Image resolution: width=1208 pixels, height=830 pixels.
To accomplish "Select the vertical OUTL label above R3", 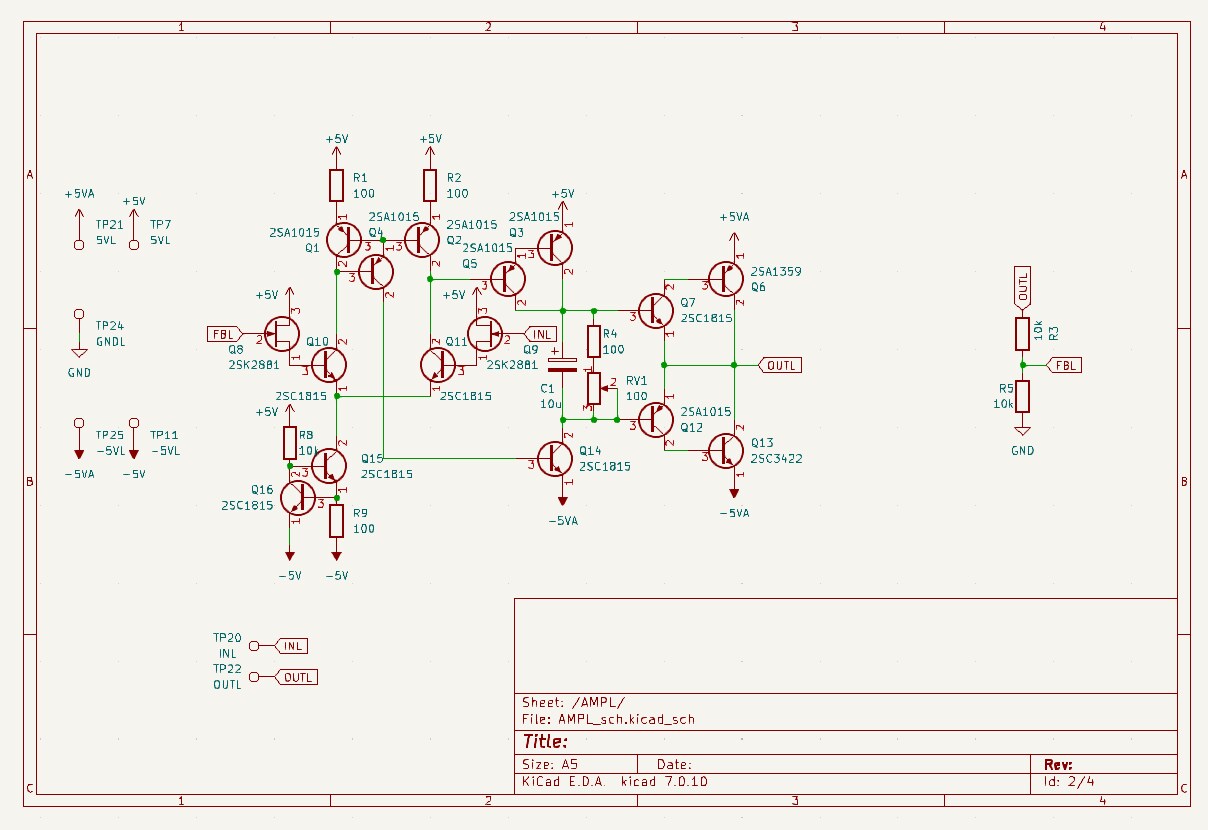I will click(1022, 286).
